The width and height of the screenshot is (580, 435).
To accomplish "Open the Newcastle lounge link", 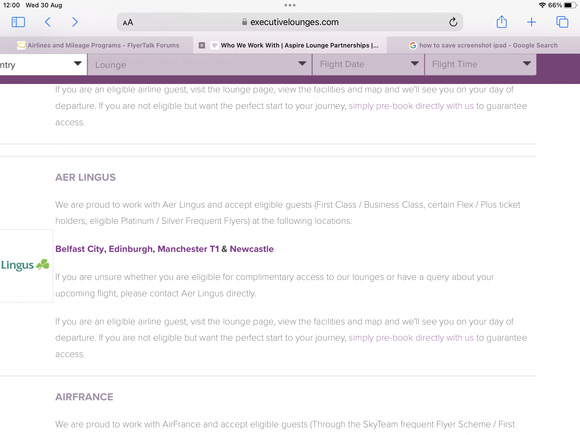I will click(x=252, y=249).
